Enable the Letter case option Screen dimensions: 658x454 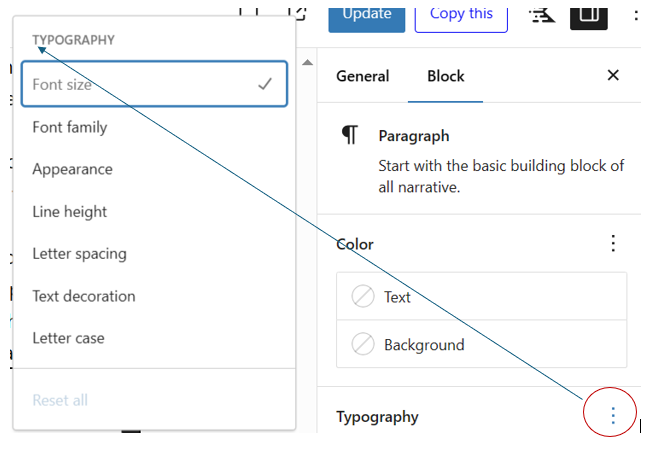[154, 338]
